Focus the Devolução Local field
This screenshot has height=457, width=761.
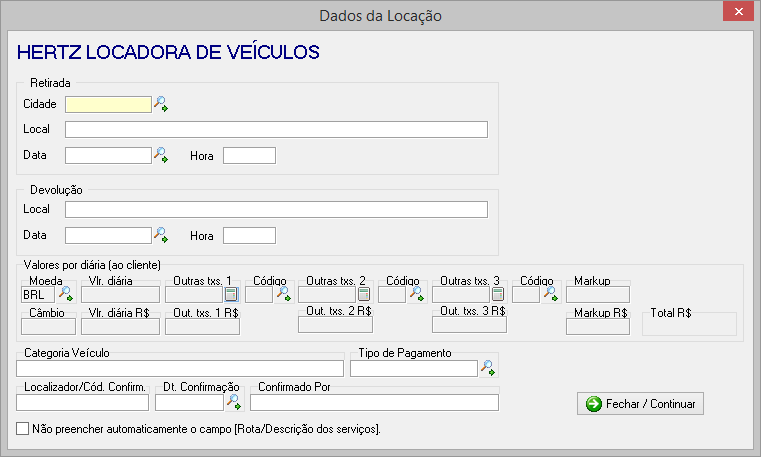click(x=276, y=210)
